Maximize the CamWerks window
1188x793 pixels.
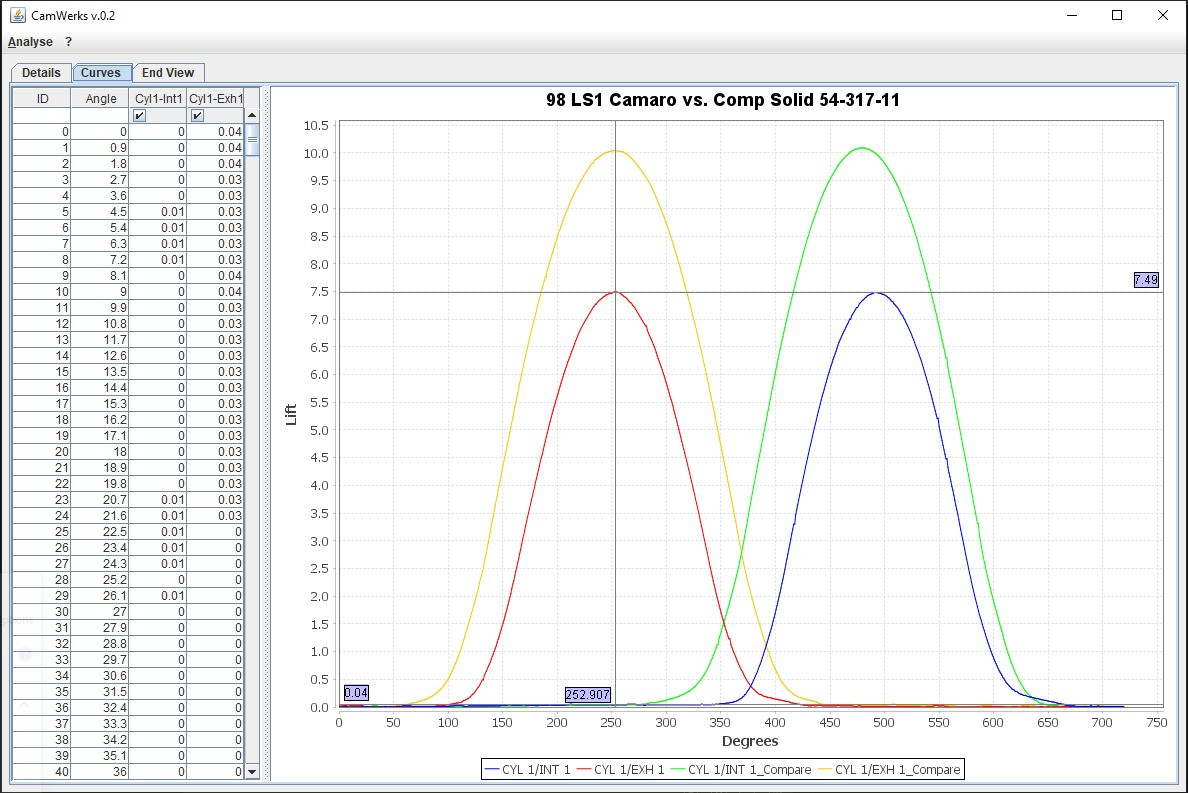click(x=1117, y=15)
